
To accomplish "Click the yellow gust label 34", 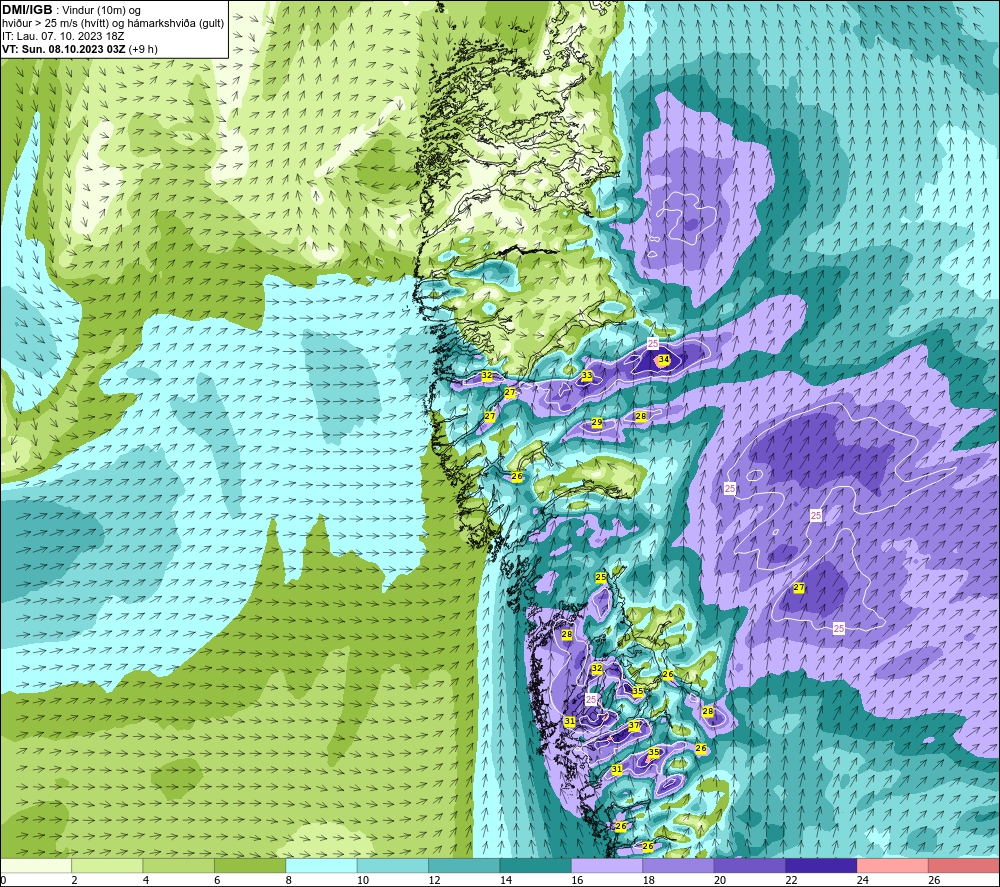I will click(663, 360).
